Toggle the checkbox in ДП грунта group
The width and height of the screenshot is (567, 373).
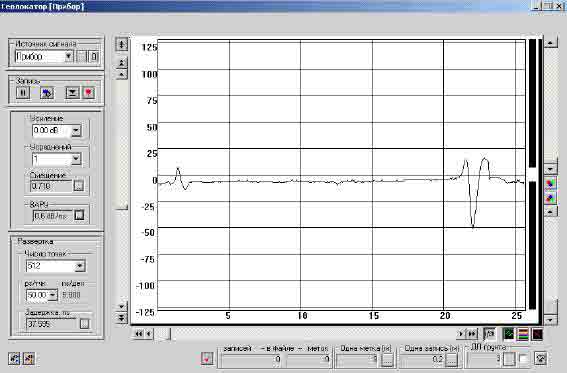(523, 359)
